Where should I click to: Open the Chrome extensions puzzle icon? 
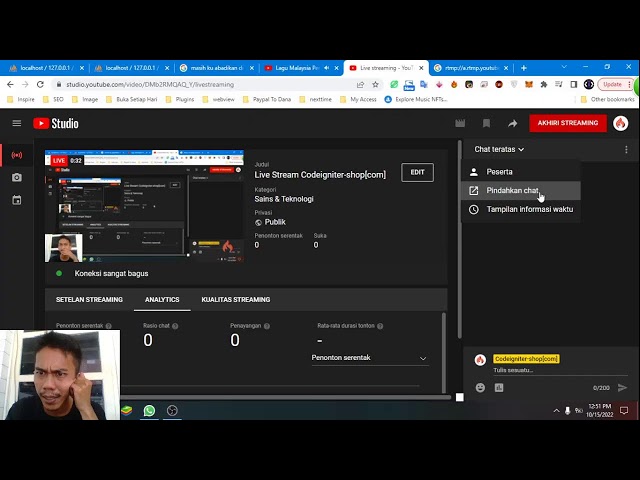[x=544, y=84]
